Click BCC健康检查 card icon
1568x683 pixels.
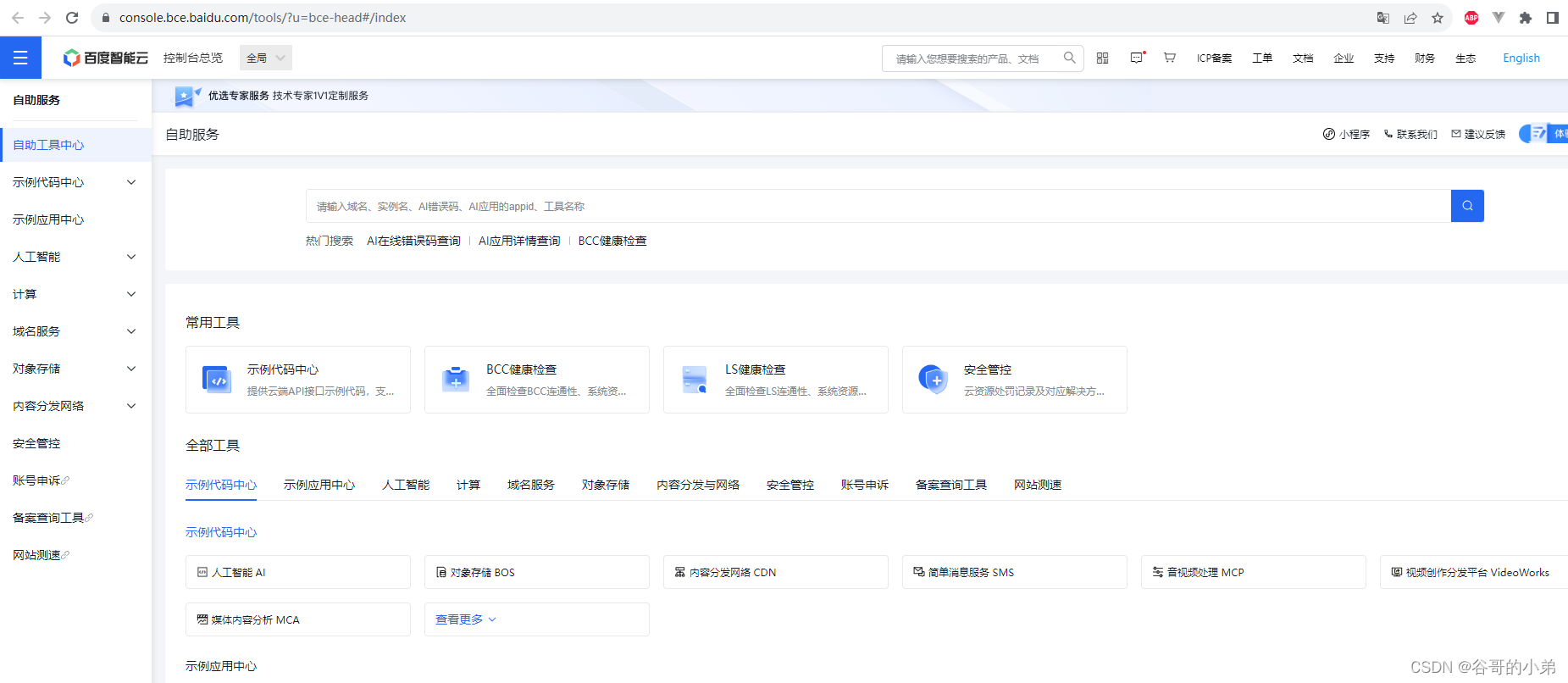click(456, 380)
